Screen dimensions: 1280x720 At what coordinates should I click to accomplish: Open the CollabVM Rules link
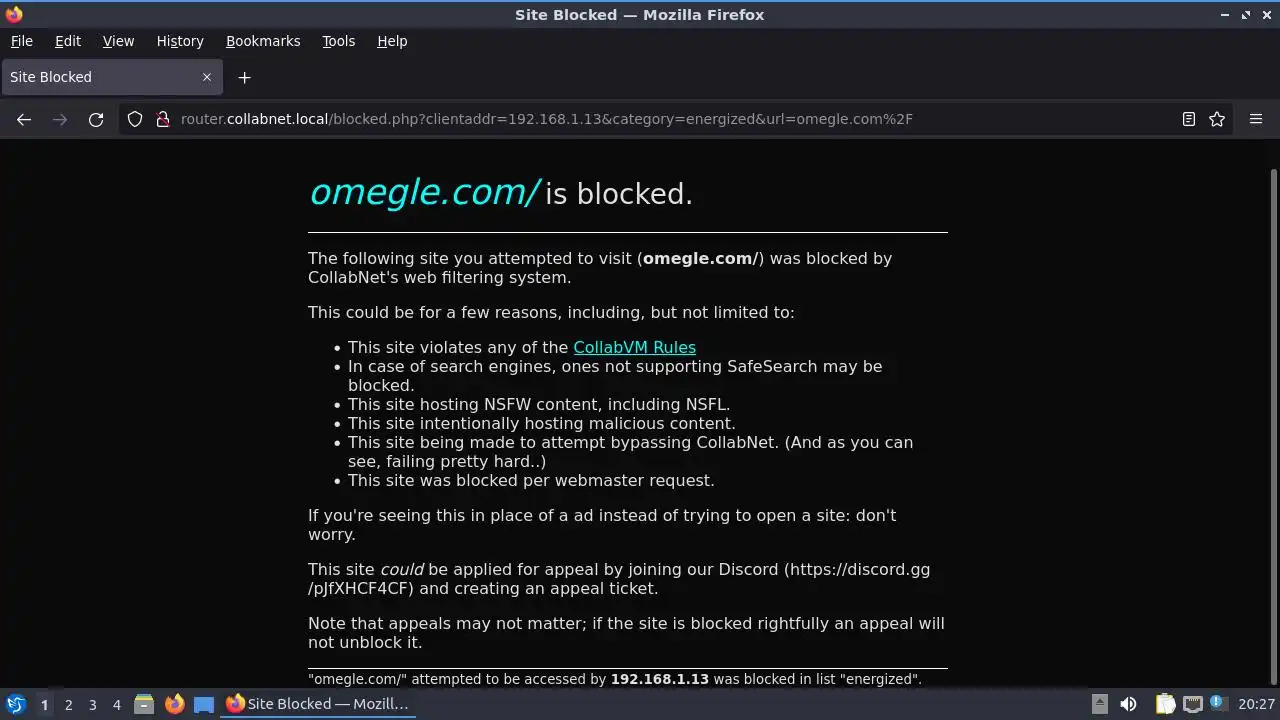pos(634,348)
